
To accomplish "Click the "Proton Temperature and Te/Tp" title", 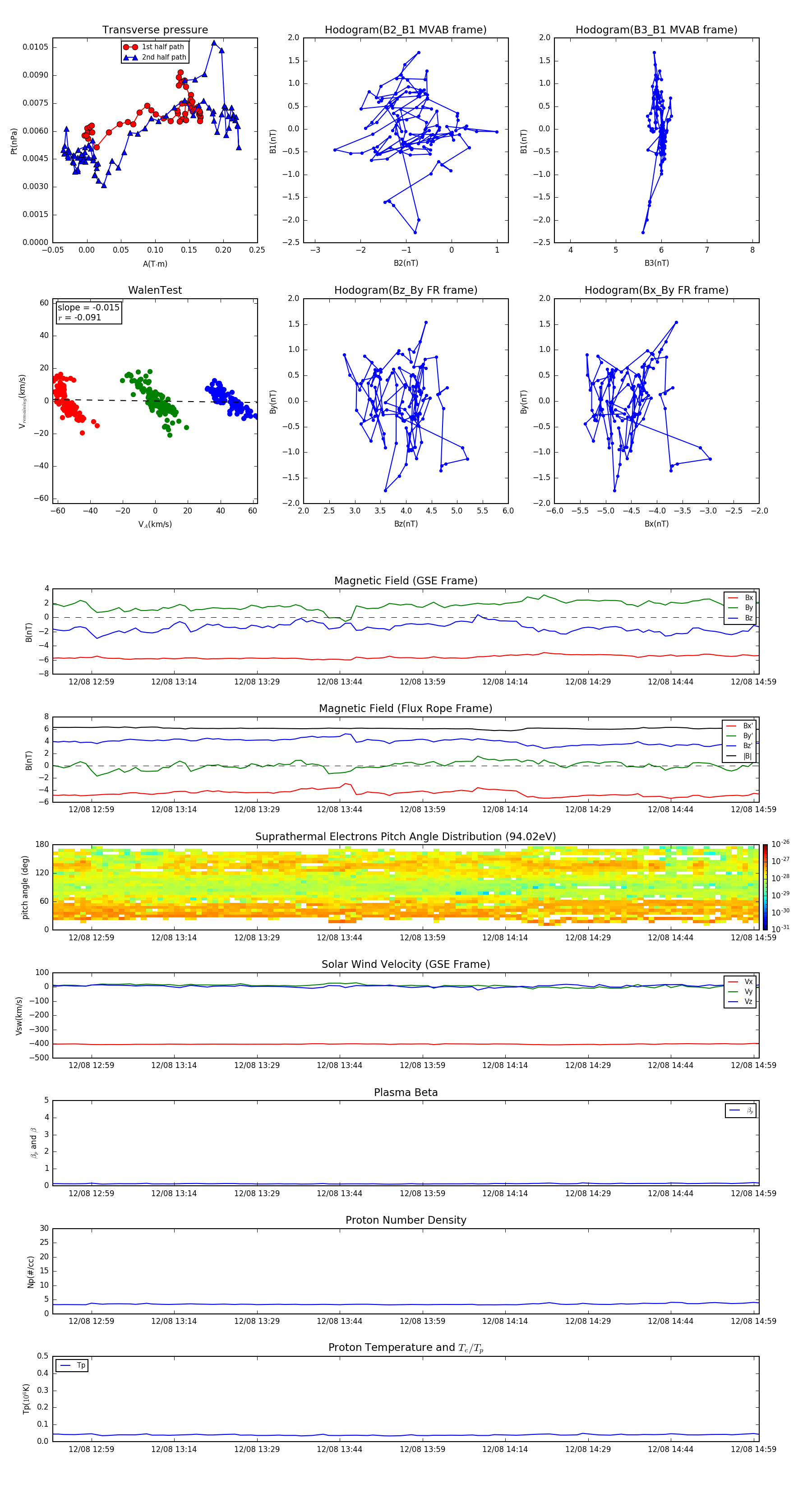I will 406,1347.
